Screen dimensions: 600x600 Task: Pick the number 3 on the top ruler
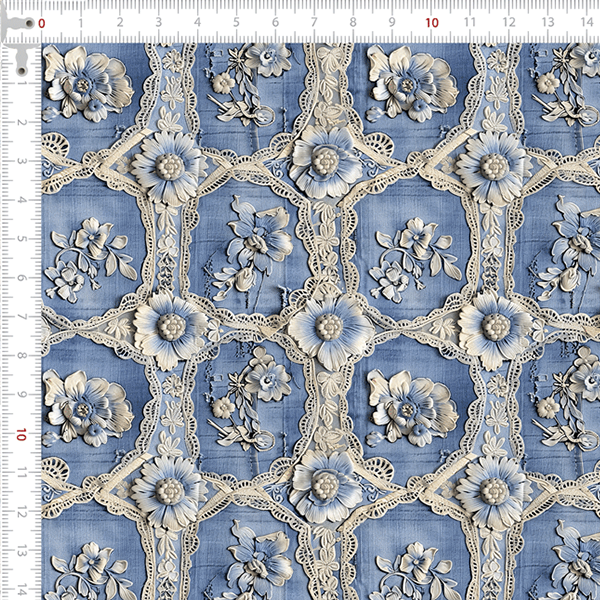(158, 22)
